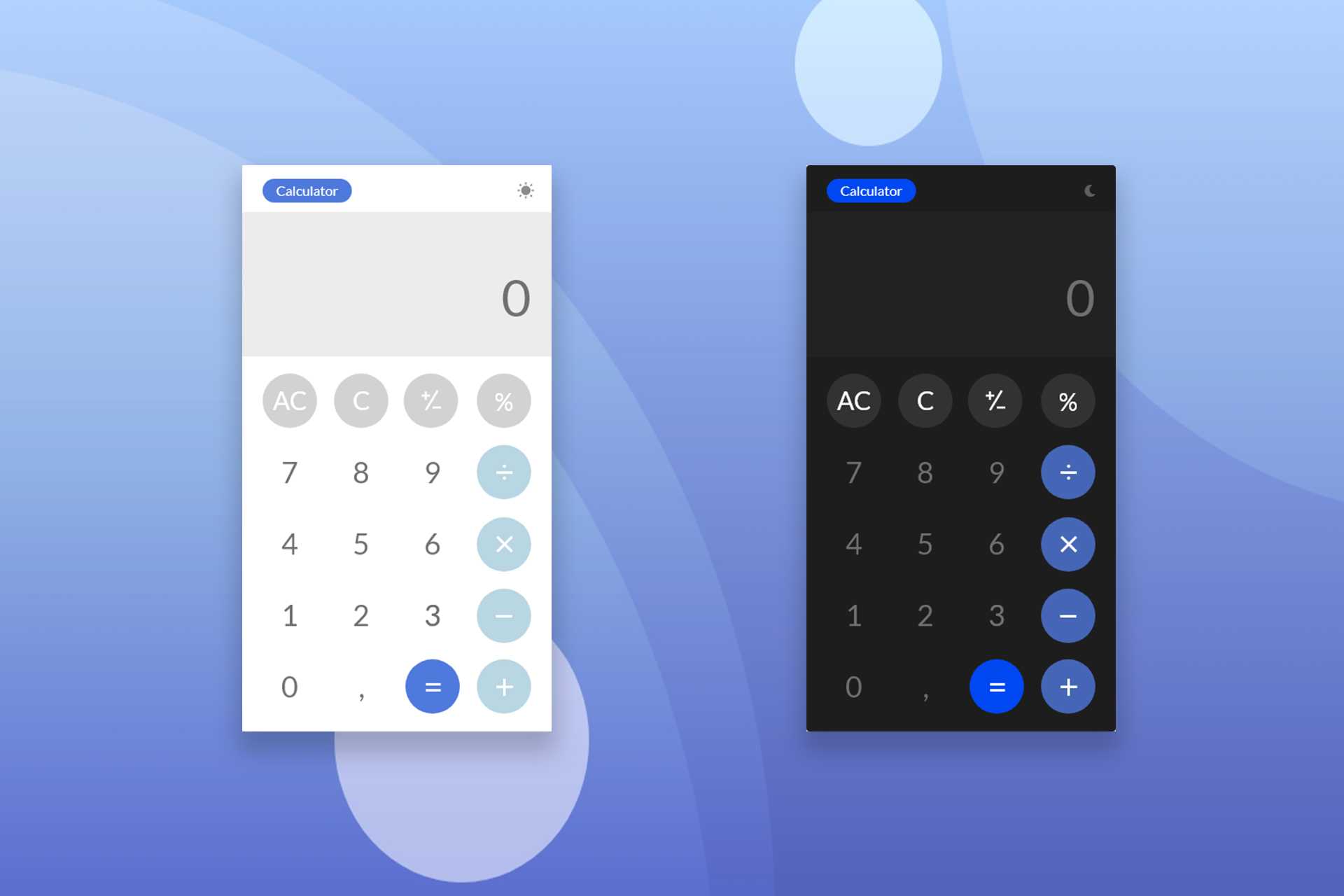Image resolution: width=1344 pixels, height=896 pixels.
Task: Click the percentage (%) operator button
Action: point(503,400)
